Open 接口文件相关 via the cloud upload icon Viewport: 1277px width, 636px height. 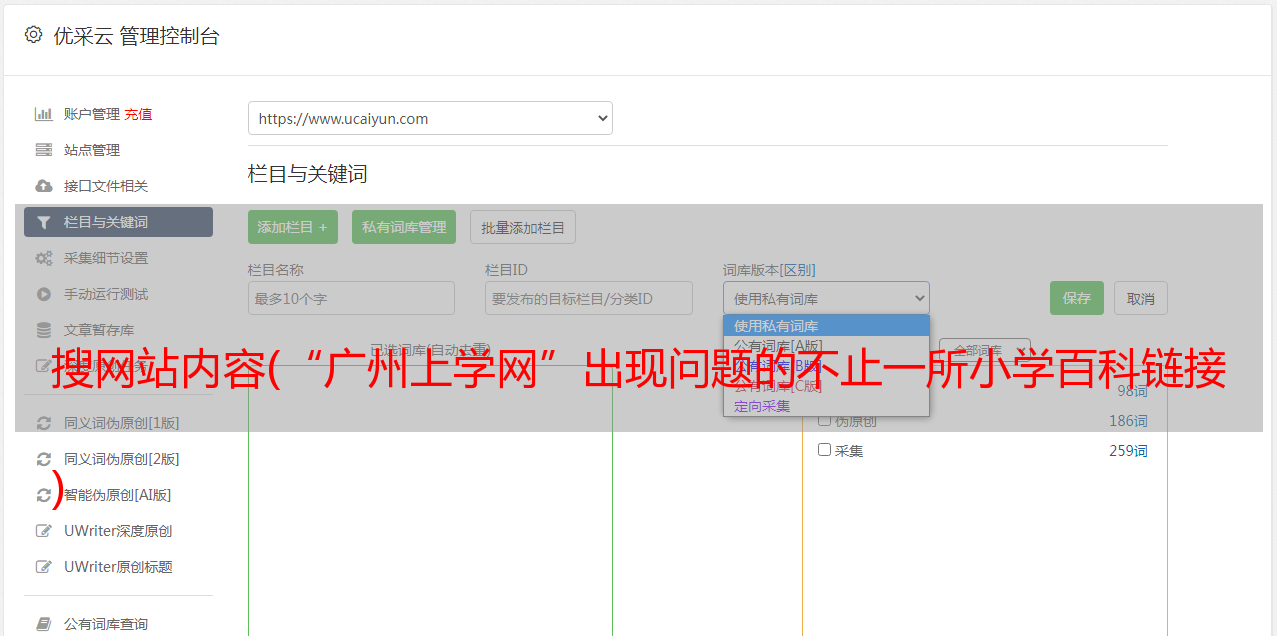point(43,186)
